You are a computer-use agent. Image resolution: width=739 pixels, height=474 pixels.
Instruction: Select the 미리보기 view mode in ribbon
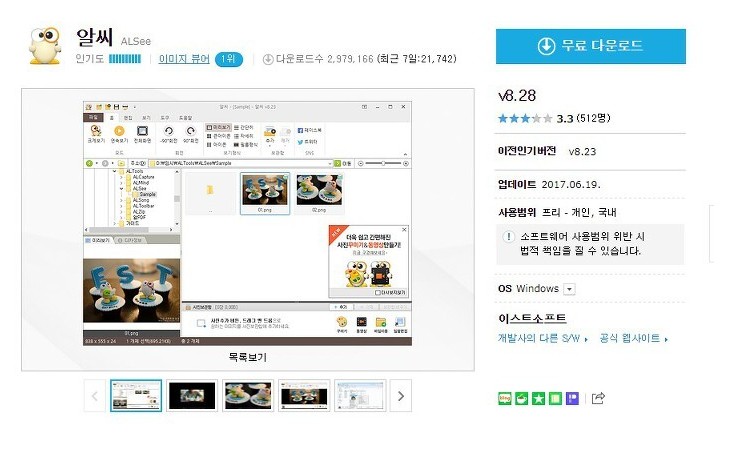click(x=219, y=127)
